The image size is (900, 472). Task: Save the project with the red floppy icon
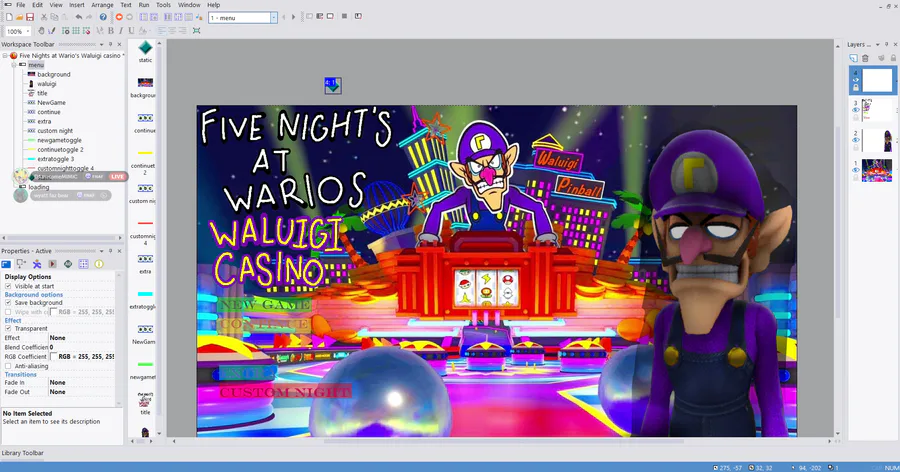coord(30,17)
